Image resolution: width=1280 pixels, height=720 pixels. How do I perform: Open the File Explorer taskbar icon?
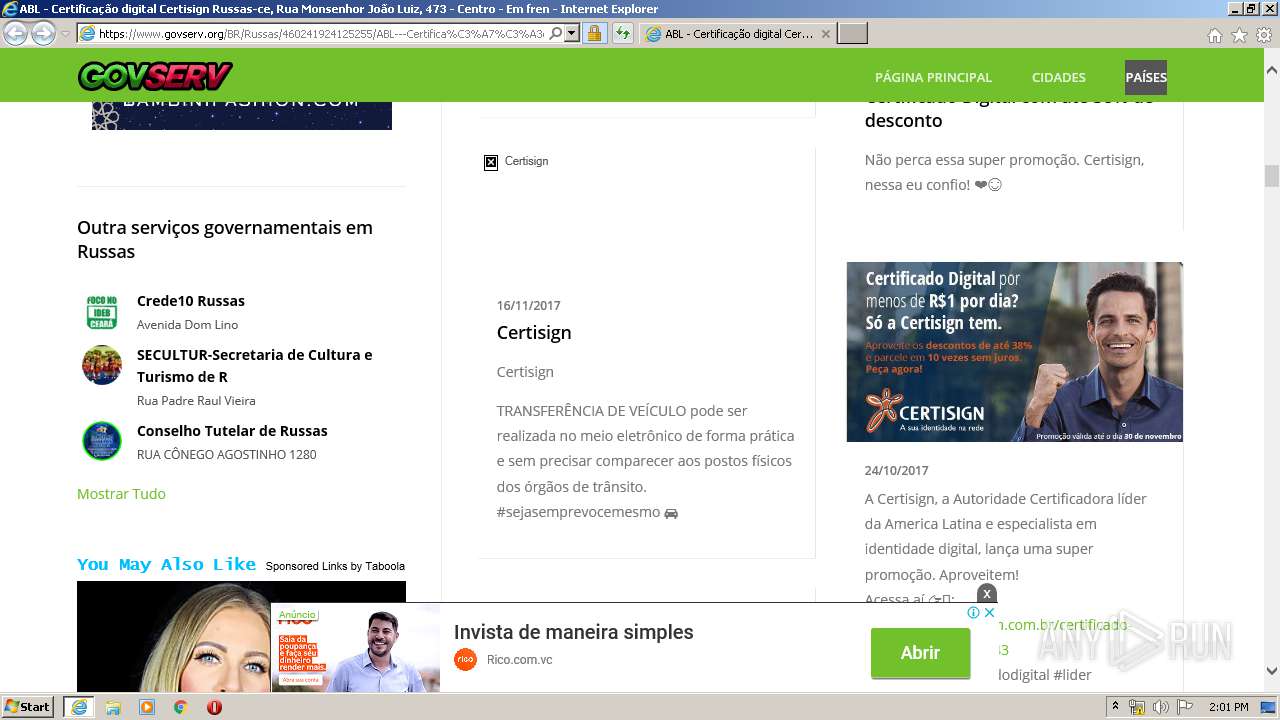(x=113, y=707)
